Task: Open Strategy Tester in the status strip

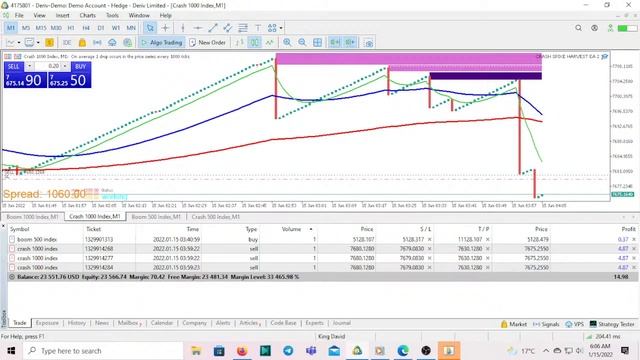Action: 612,324
